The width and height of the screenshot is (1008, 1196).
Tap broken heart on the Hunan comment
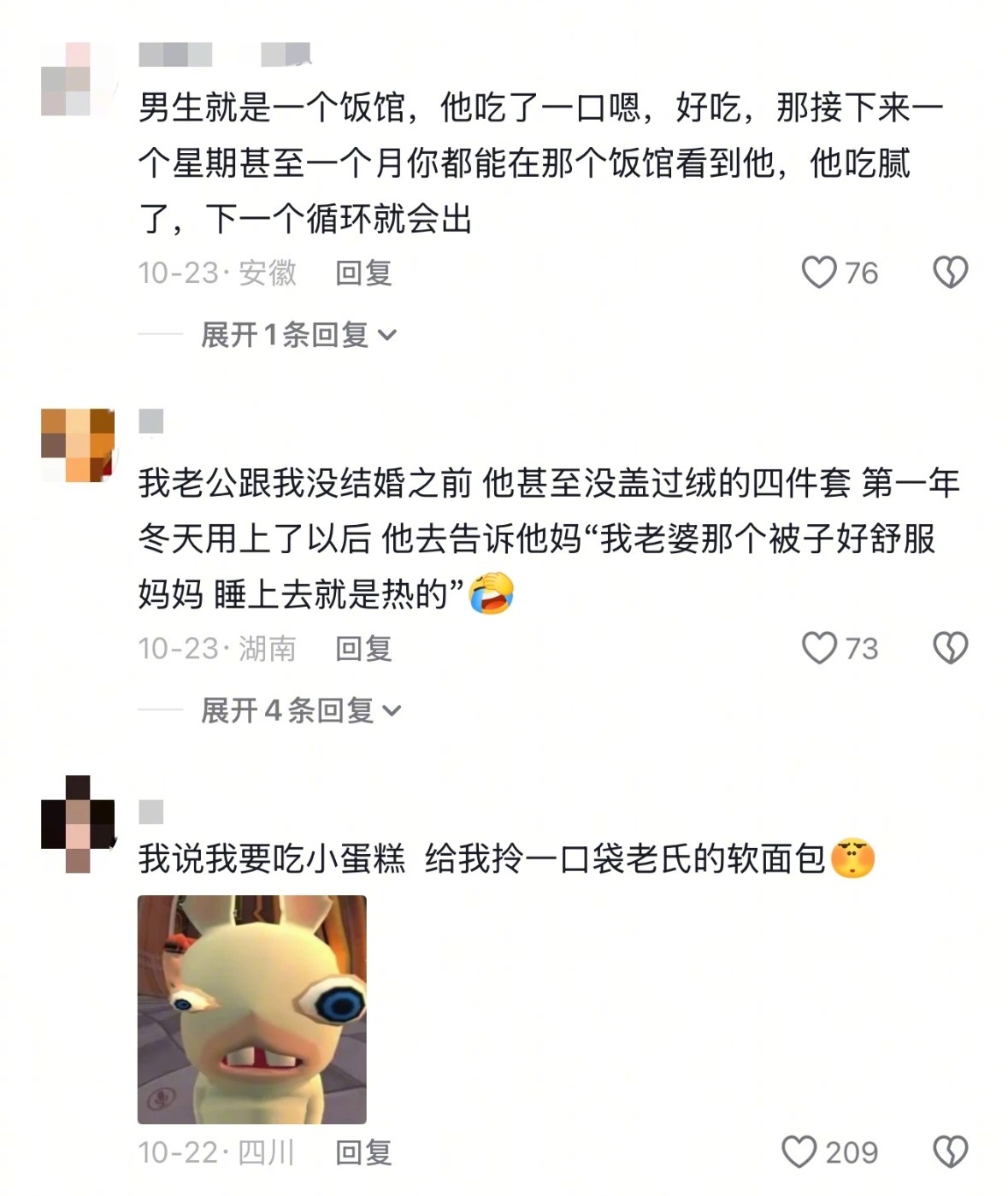tap(950, 648)
